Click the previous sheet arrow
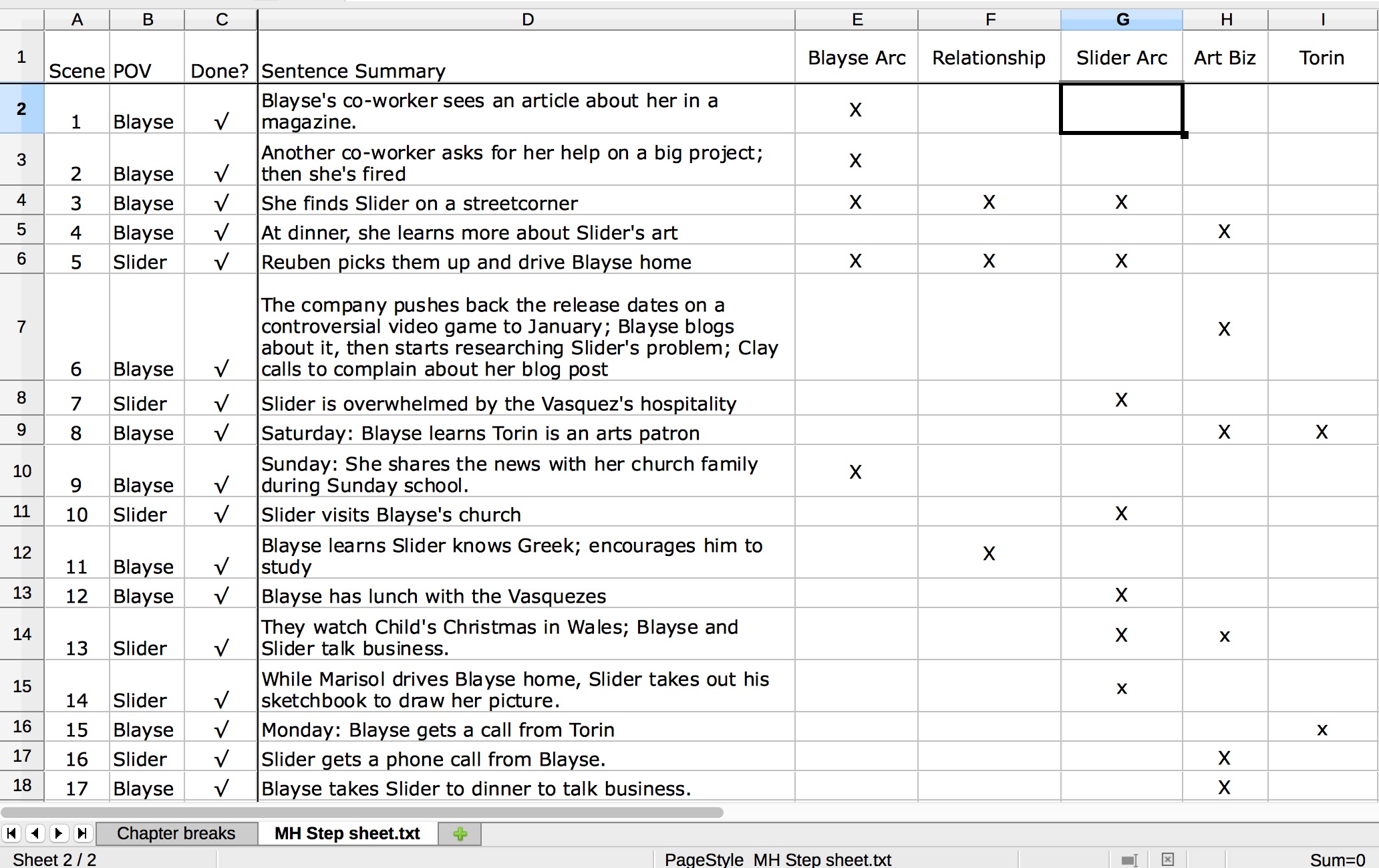1379x868 pixels. click(x=35, y=833)
